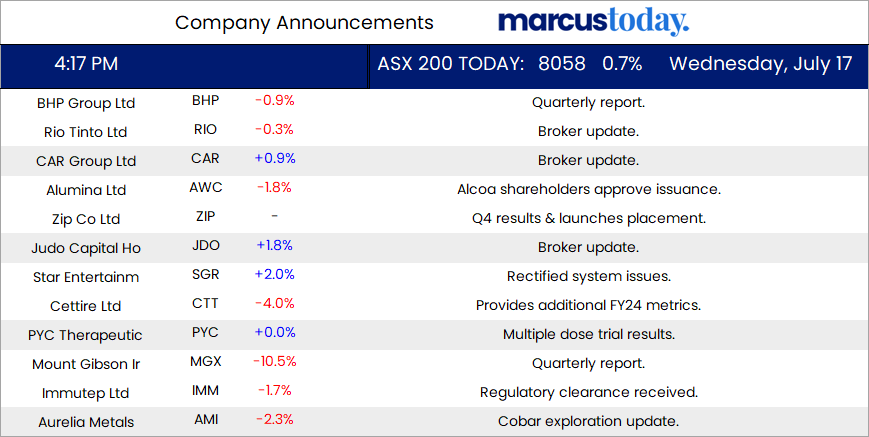
Task: Click the RIO ticker code
Action: tap(205, 130)
